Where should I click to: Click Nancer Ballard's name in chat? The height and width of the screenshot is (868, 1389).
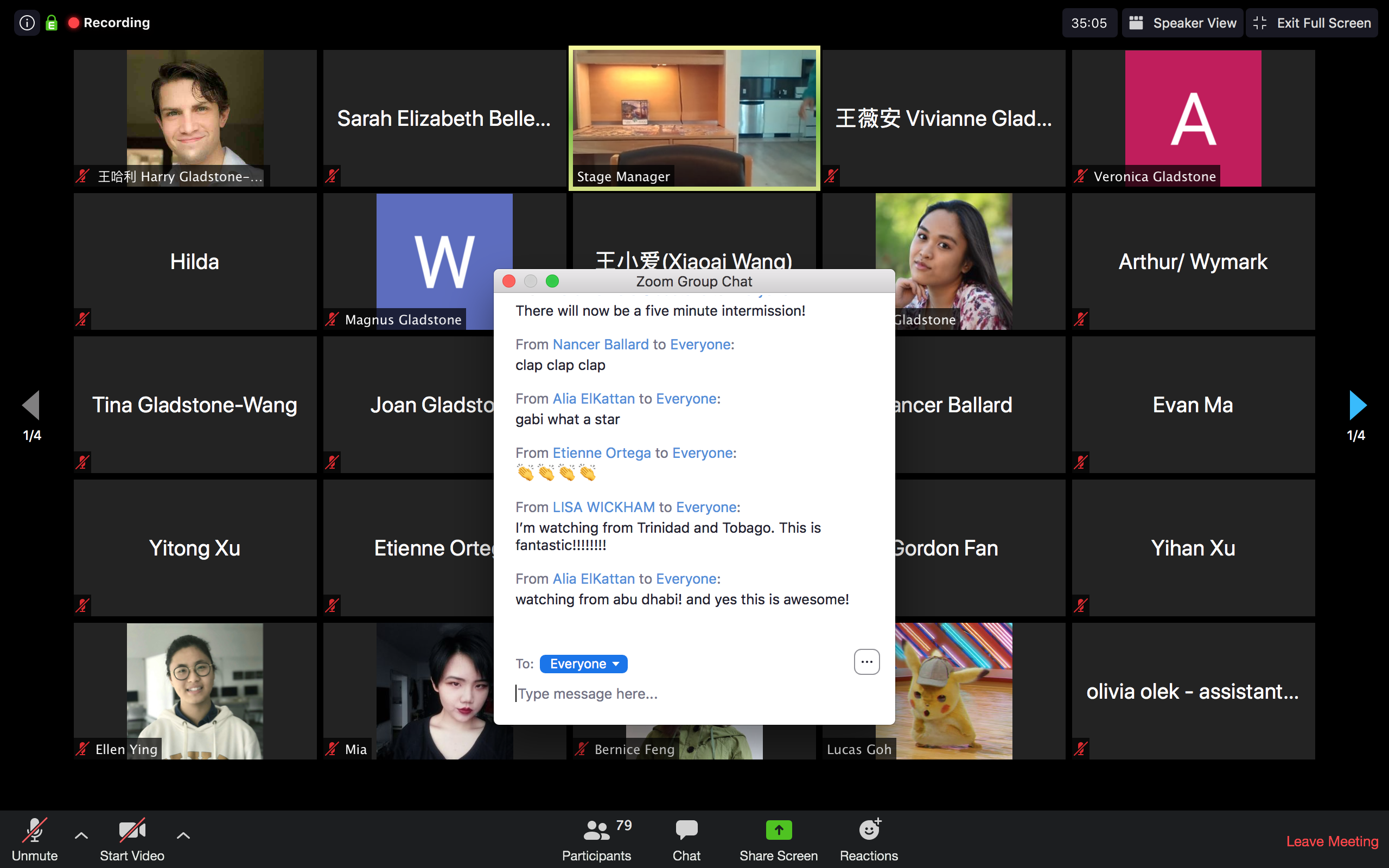tap(601, 344)
